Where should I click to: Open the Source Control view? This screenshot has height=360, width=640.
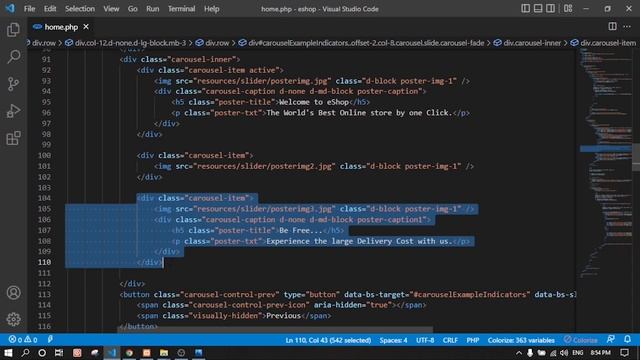13,84
